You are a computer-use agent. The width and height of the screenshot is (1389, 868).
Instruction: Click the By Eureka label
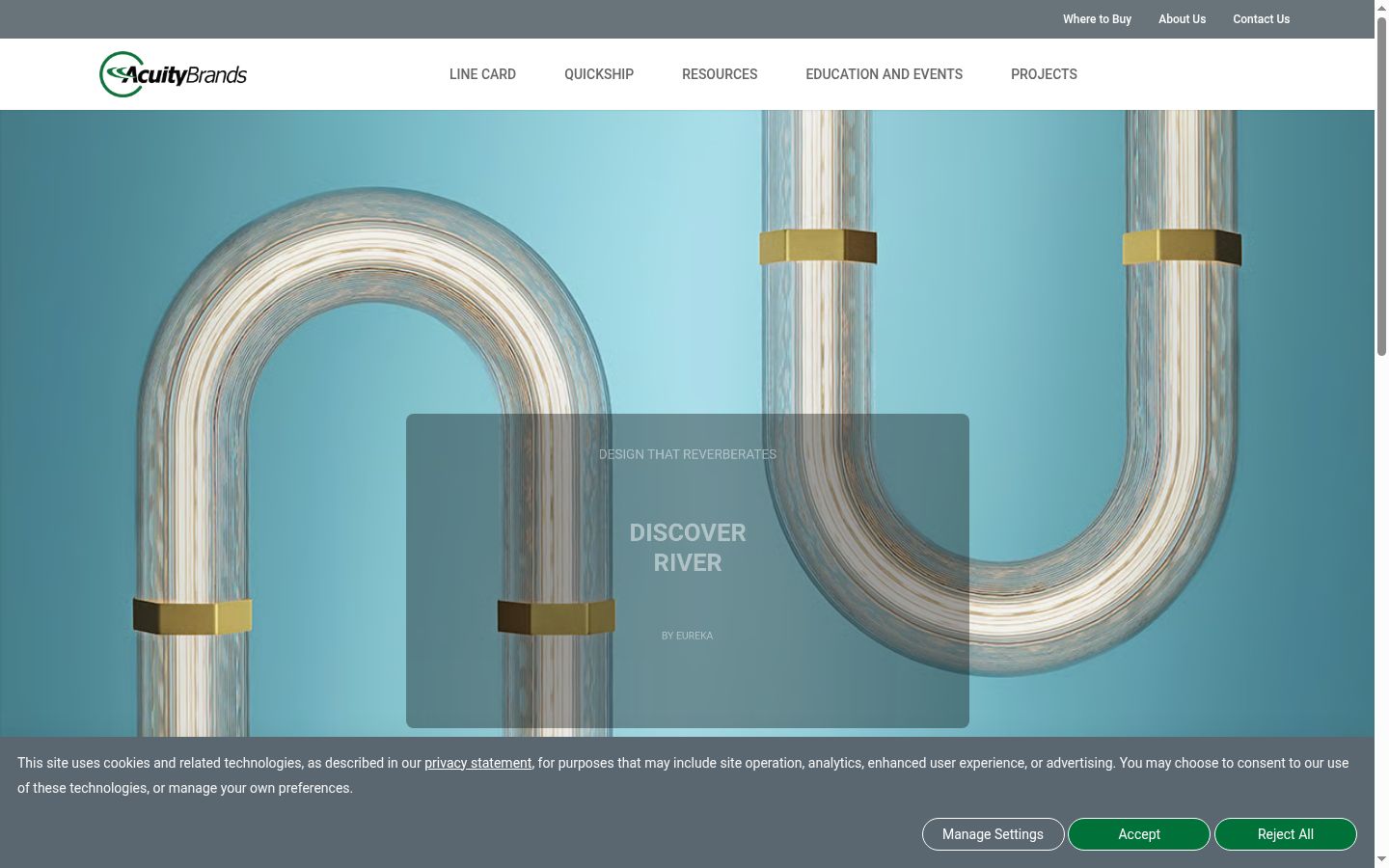688,636
